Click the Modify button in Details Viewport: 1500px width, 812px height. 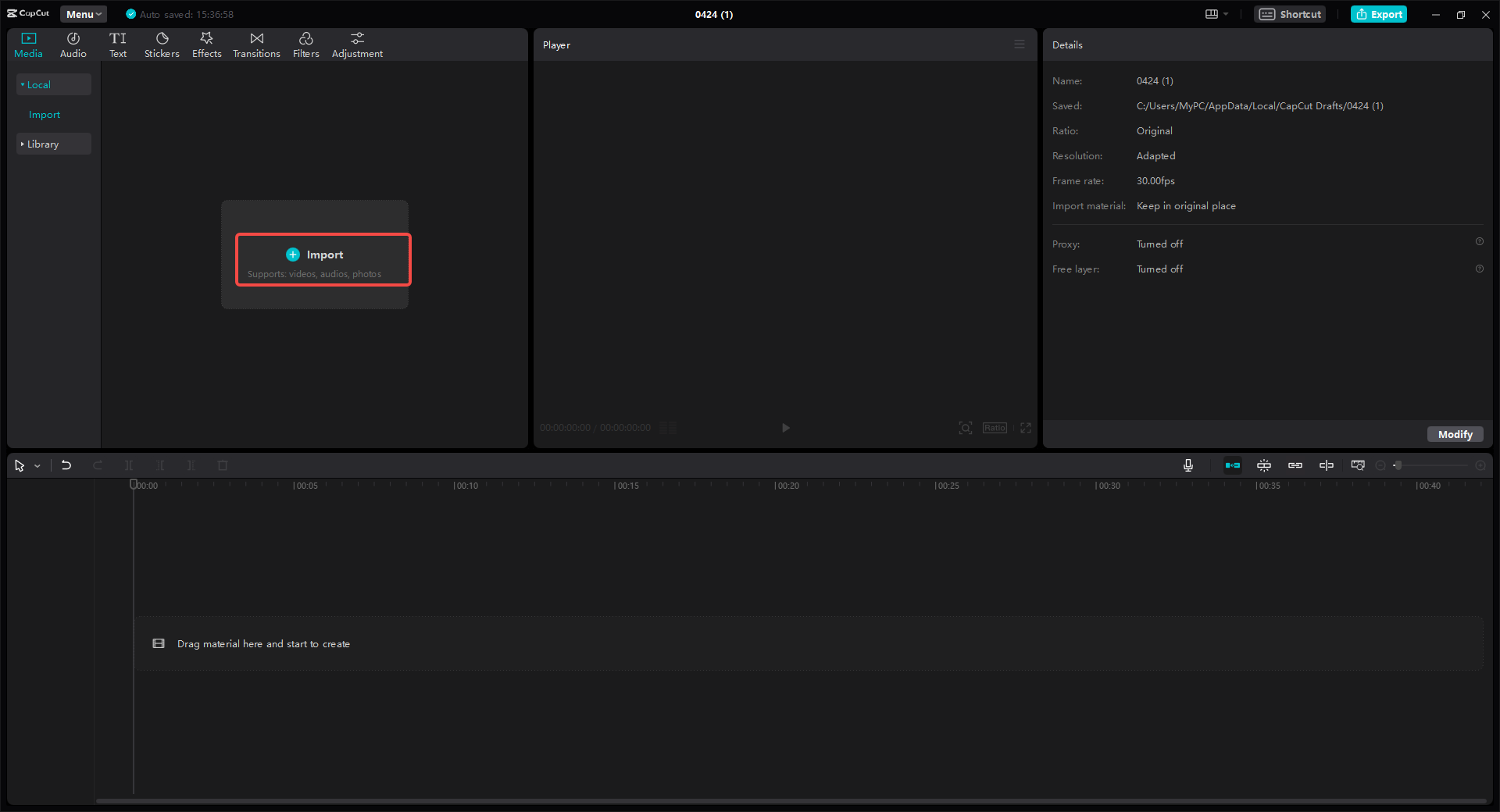pyautogui.click(x=1455, y=434)
